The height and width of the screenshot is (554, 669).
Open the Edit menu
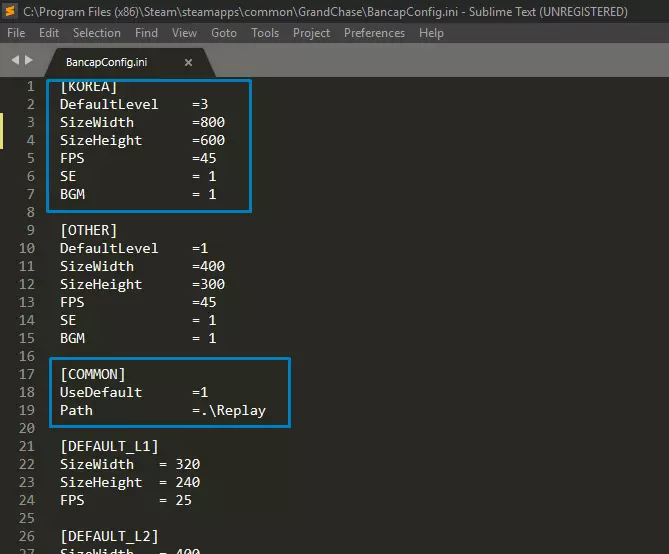tap(49, 33)
